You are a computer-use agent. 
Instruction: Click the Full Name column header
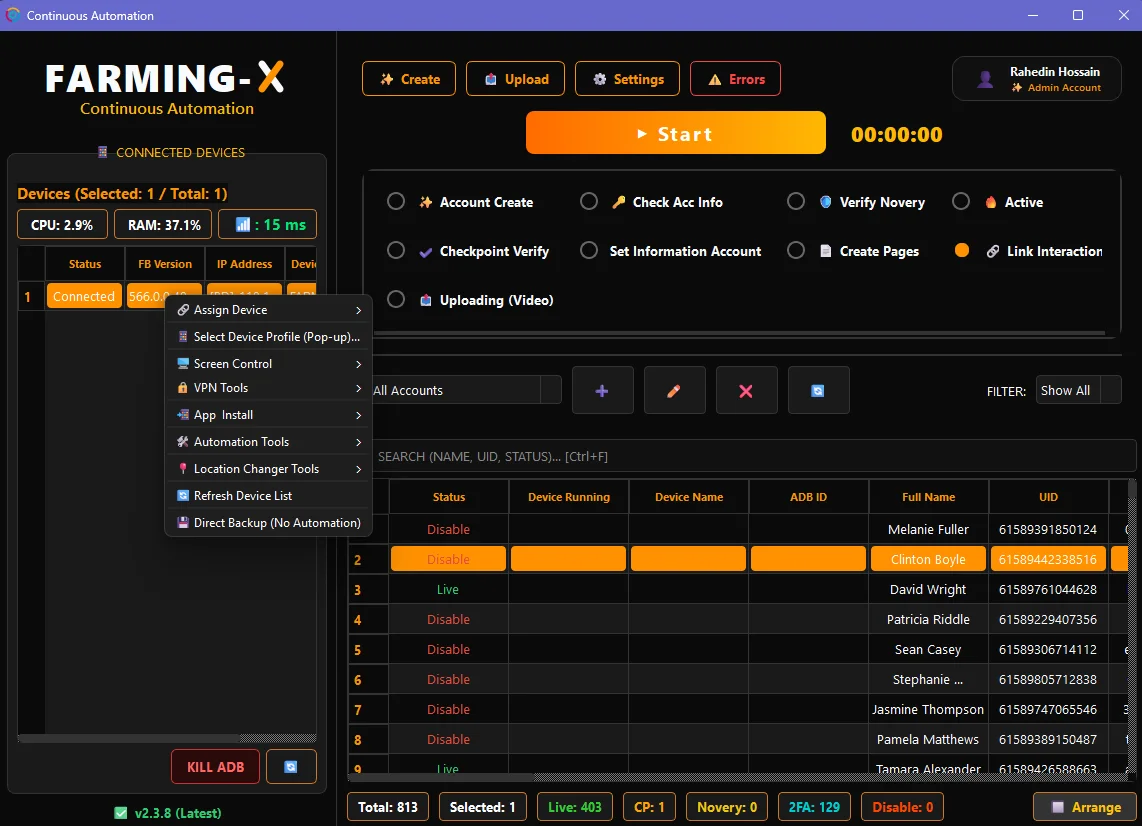pyautogui.click(x=929, y=497)
